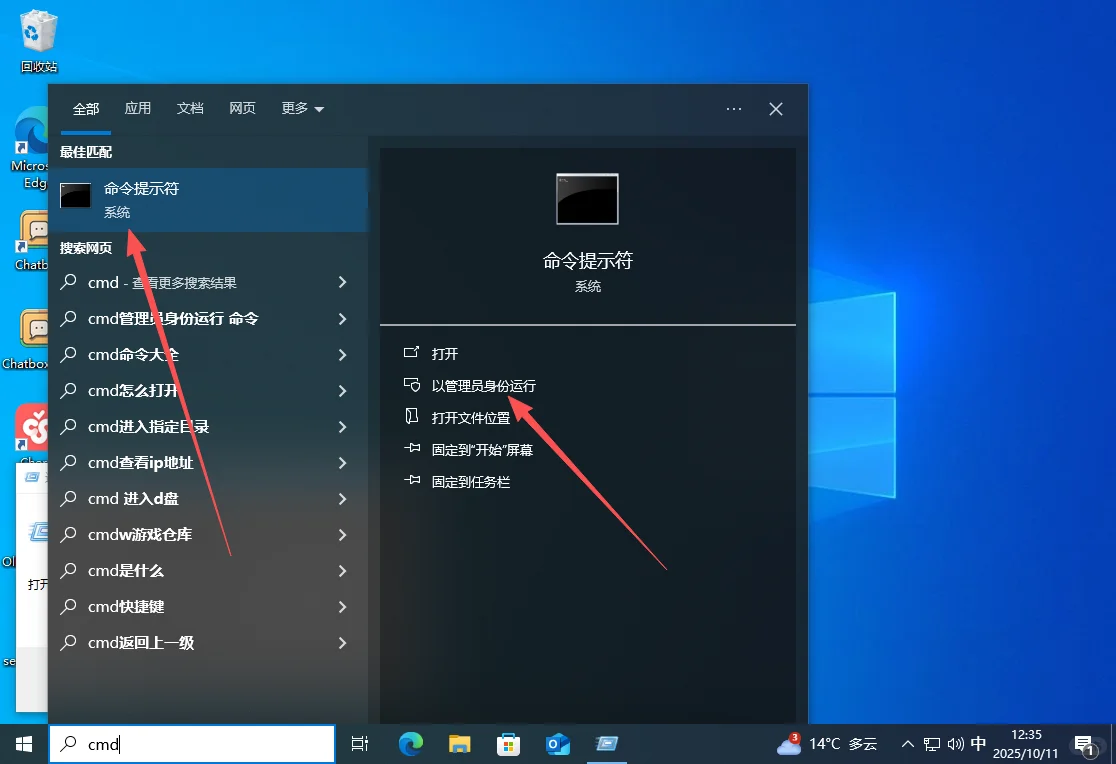Show hidden tray icons with the chevron
This screenshot has width=1116, height=764.
[x=907, y=744]
